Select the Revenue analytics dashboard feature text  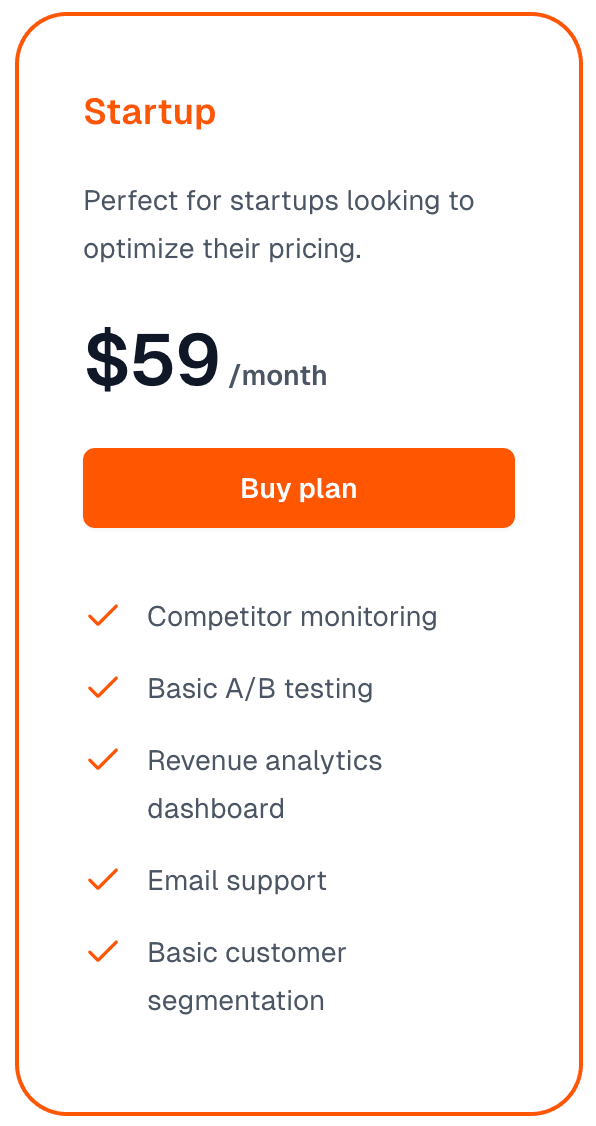pyautogui.click(x=264, y=784)
